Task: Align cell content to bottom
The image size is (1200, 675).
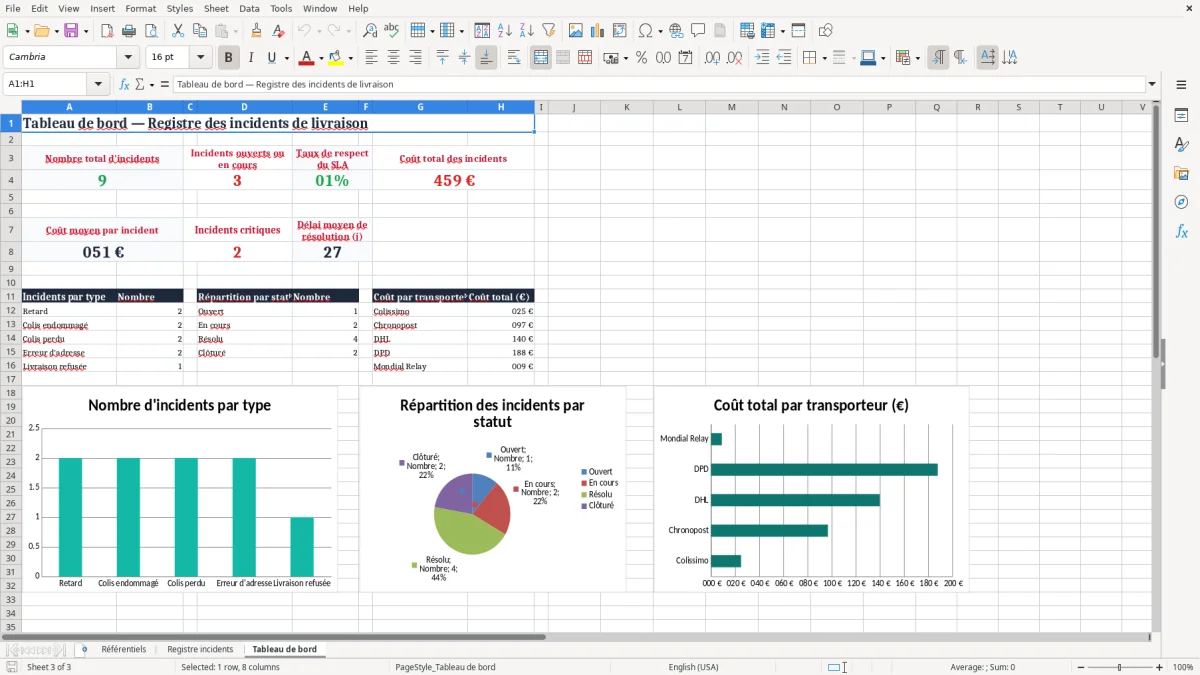Action: (486, 58)
